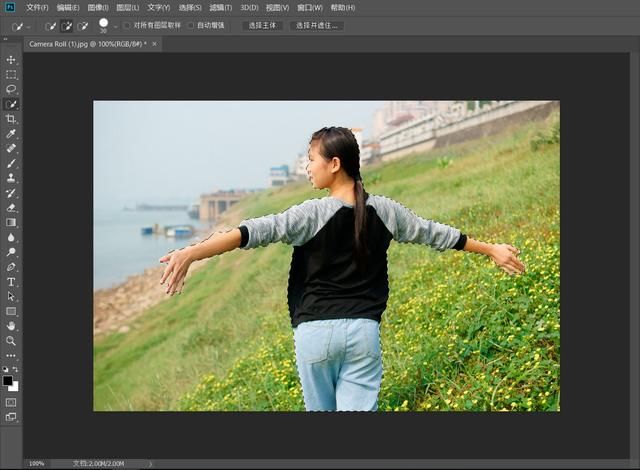Open the Edit Toolbar three-dots menu
This screenshot has width=640, height=470.
pos(11,356)
